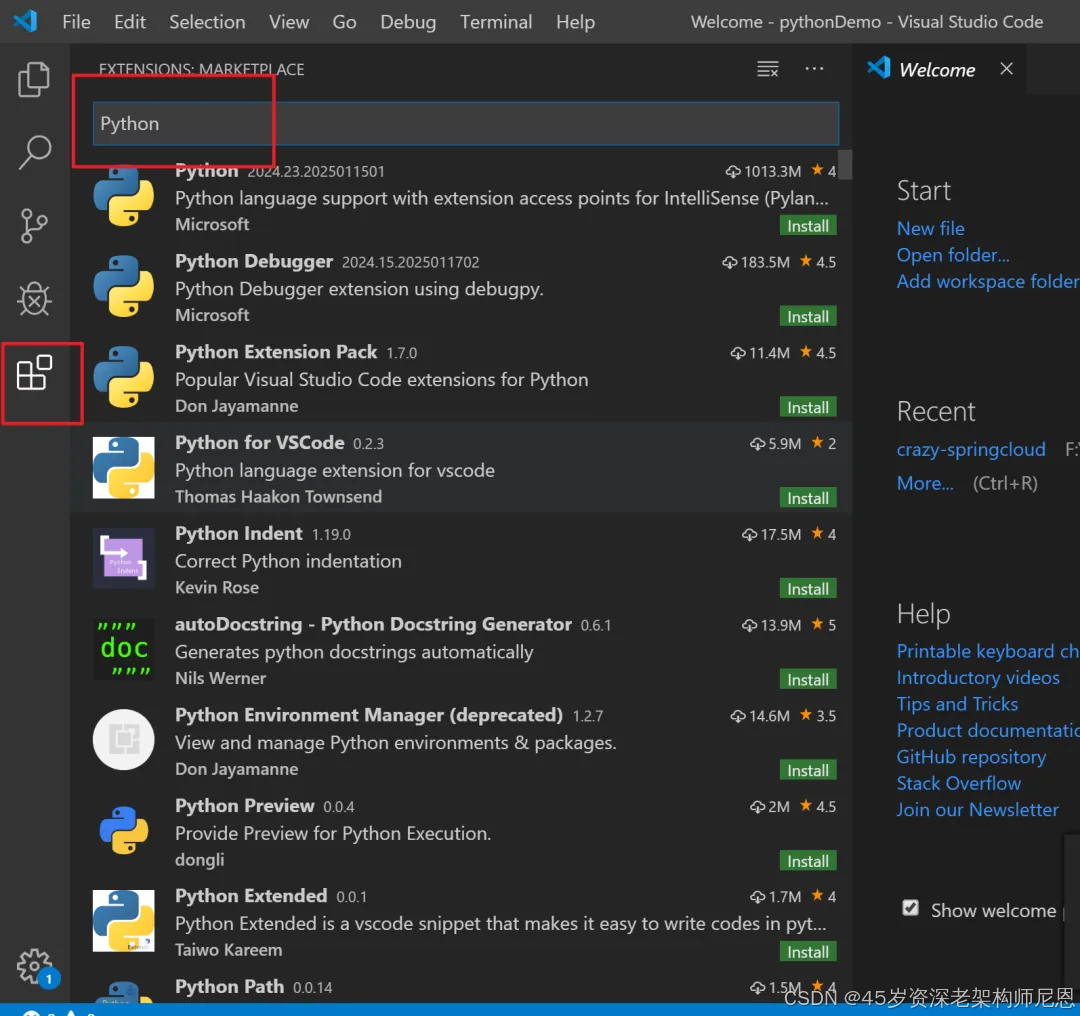Click the Python Debugger extension logo
Screen dimensions: 1080x1016
pyautogui.click(x=124, y=286)
